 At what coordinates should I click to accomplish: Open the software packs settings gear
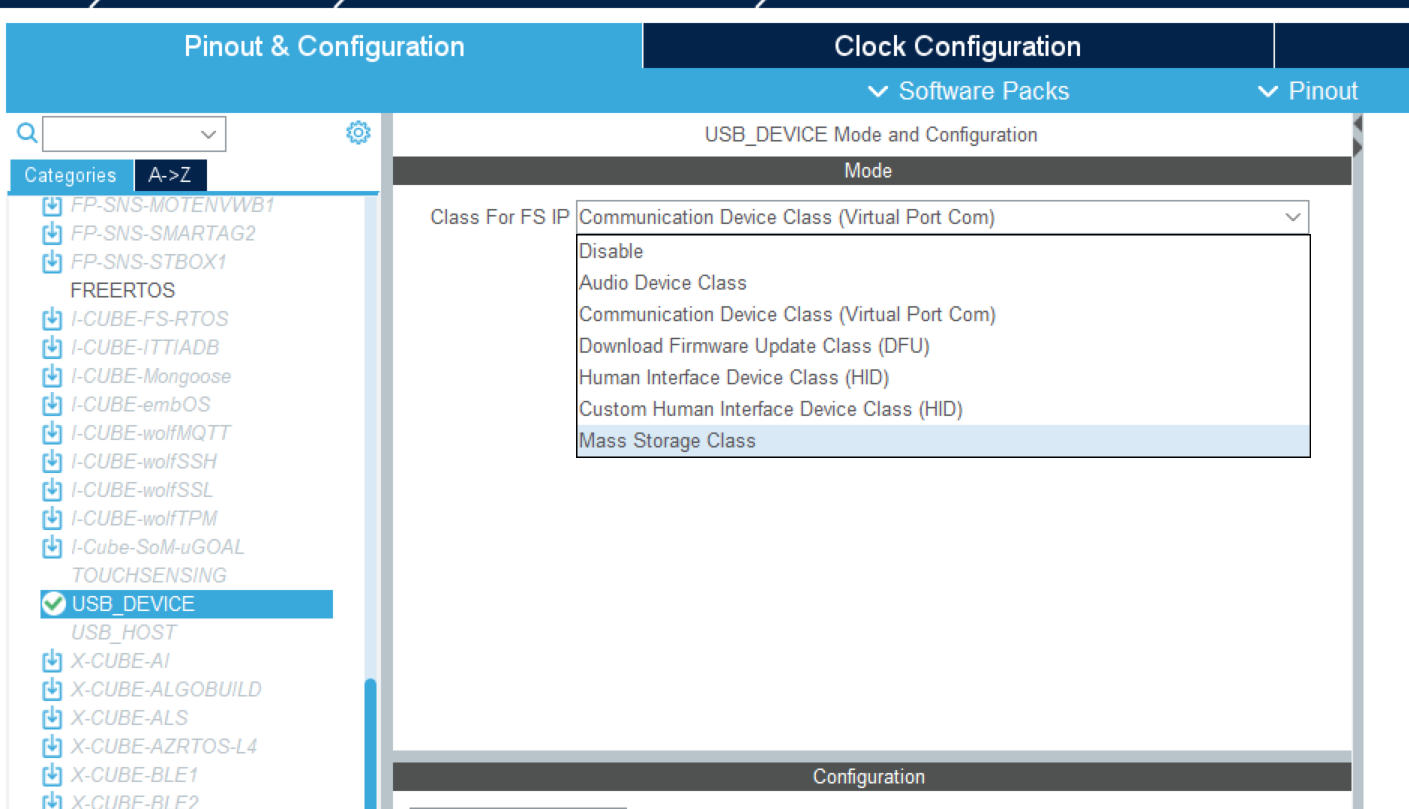click(x=358, y=132)
